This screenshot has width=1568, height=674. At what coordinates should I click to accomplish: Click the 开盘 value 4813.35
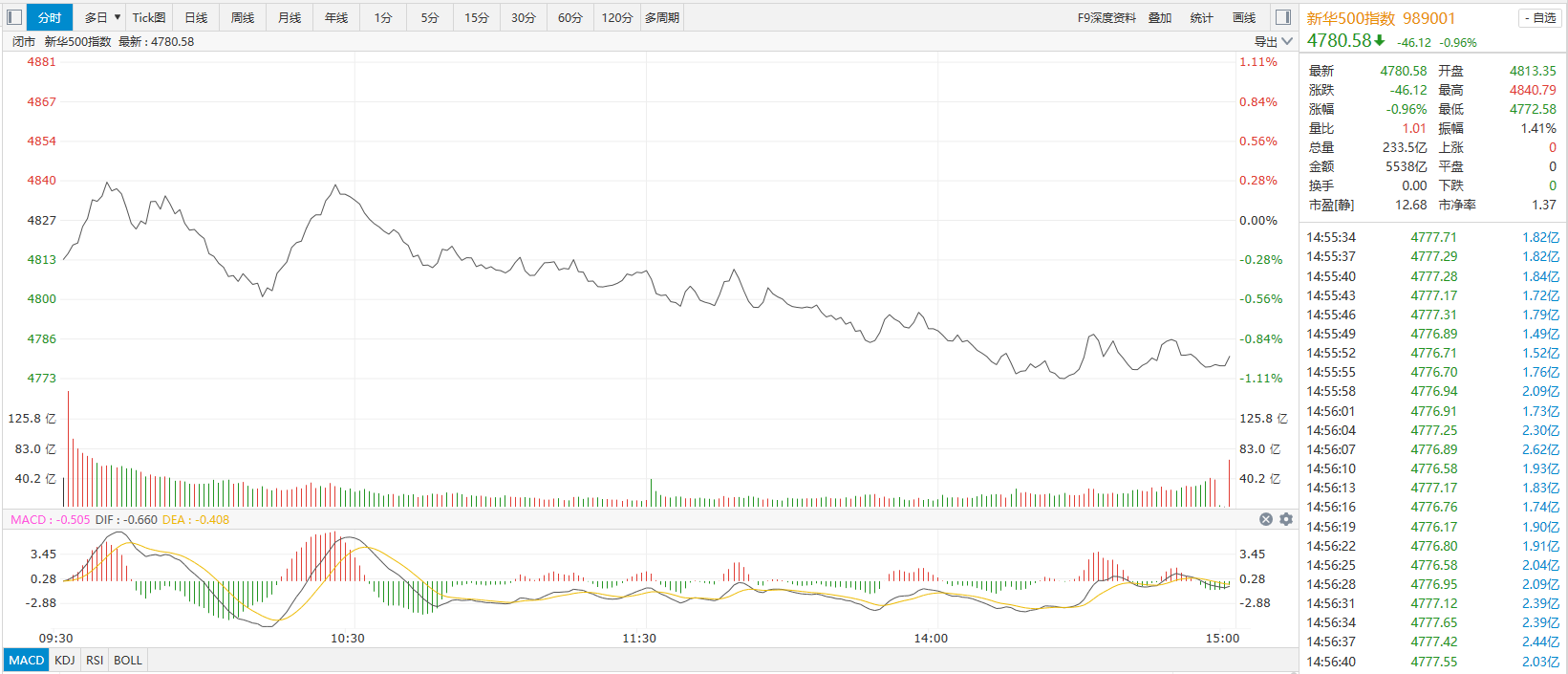click(x=1533, y=71)
